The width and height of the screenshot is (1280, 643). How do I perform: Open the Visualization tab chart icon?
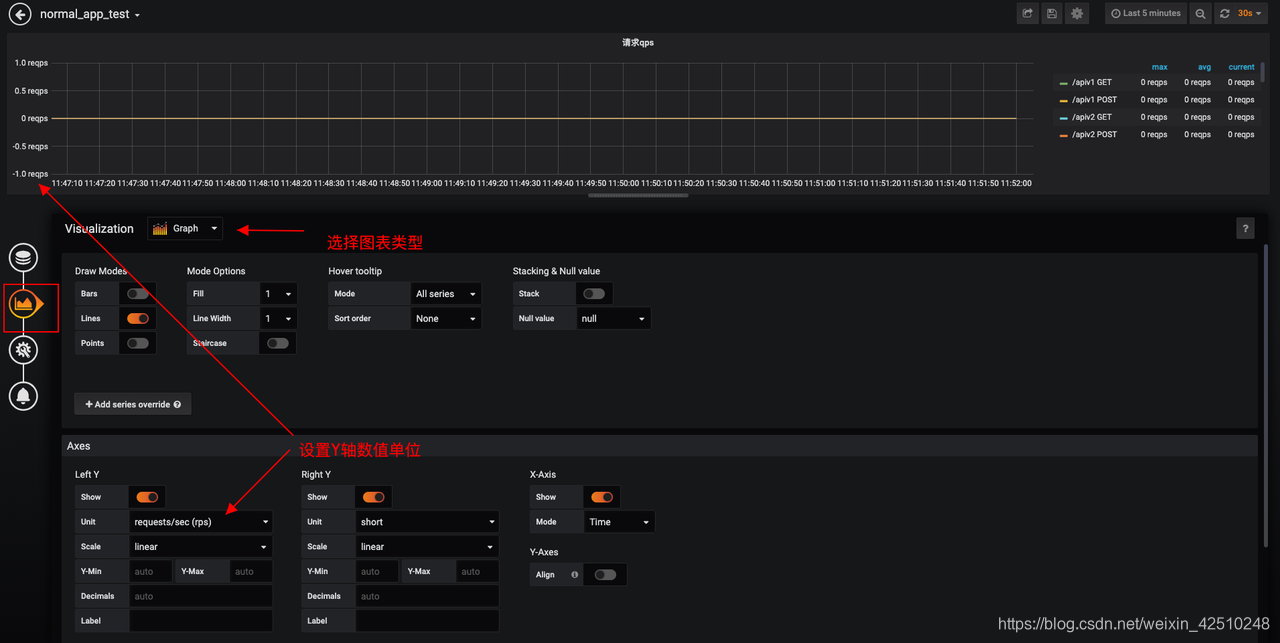click(24, 303)
